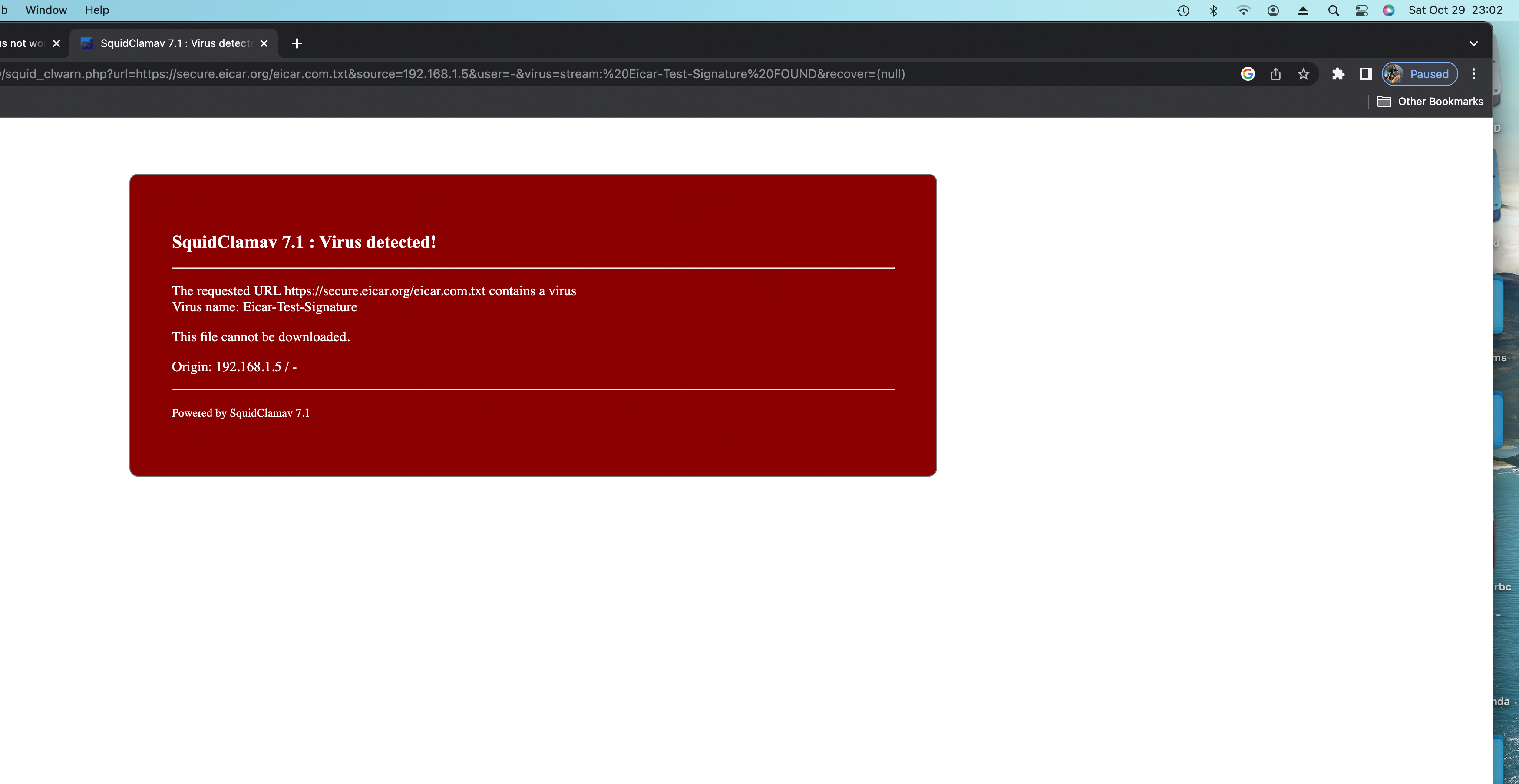The height and width of the screenshot is (784, 1519).
Task: Click the eject menu bar icon
Action: click(x=1303, y=10)
